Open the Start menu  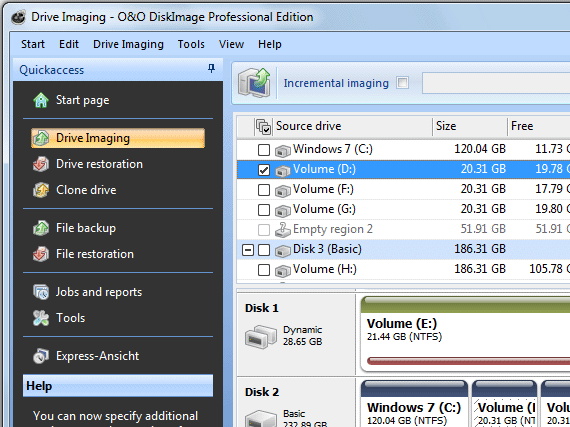click(33, 44)
